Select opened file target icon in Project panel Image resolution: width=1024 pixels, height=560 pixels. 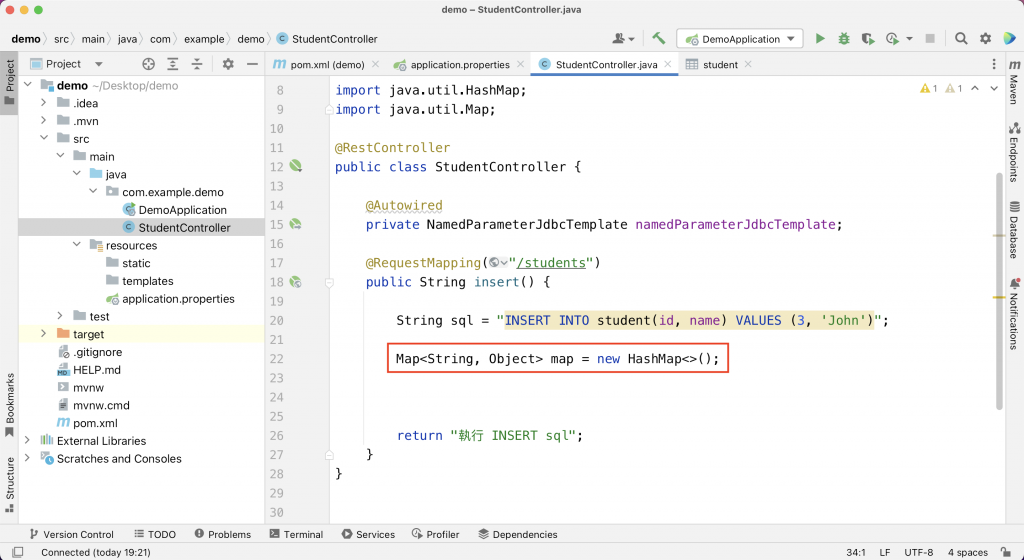[148, 64]
